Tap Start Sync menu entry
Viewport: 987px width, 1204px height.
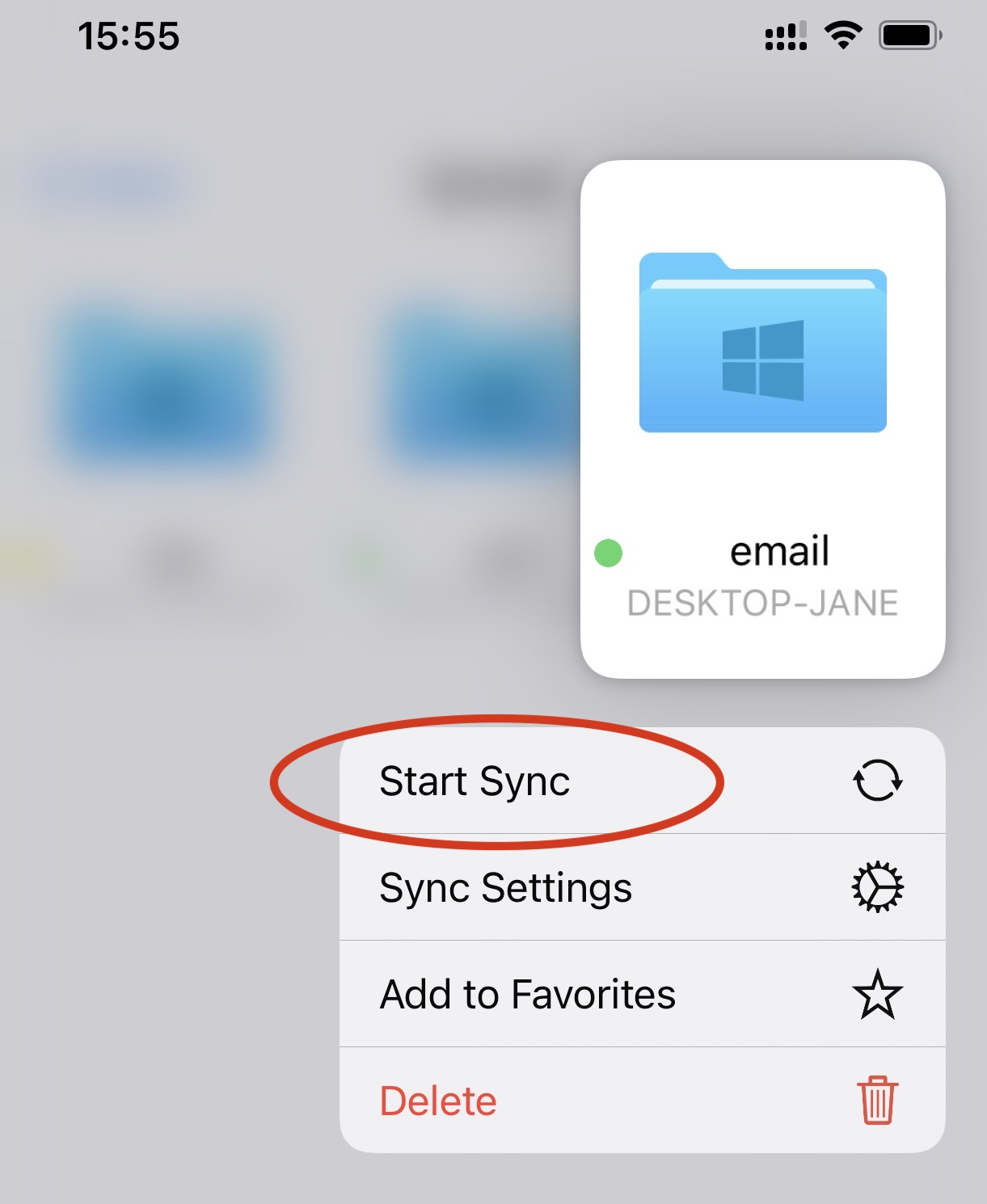click(642, 781)
